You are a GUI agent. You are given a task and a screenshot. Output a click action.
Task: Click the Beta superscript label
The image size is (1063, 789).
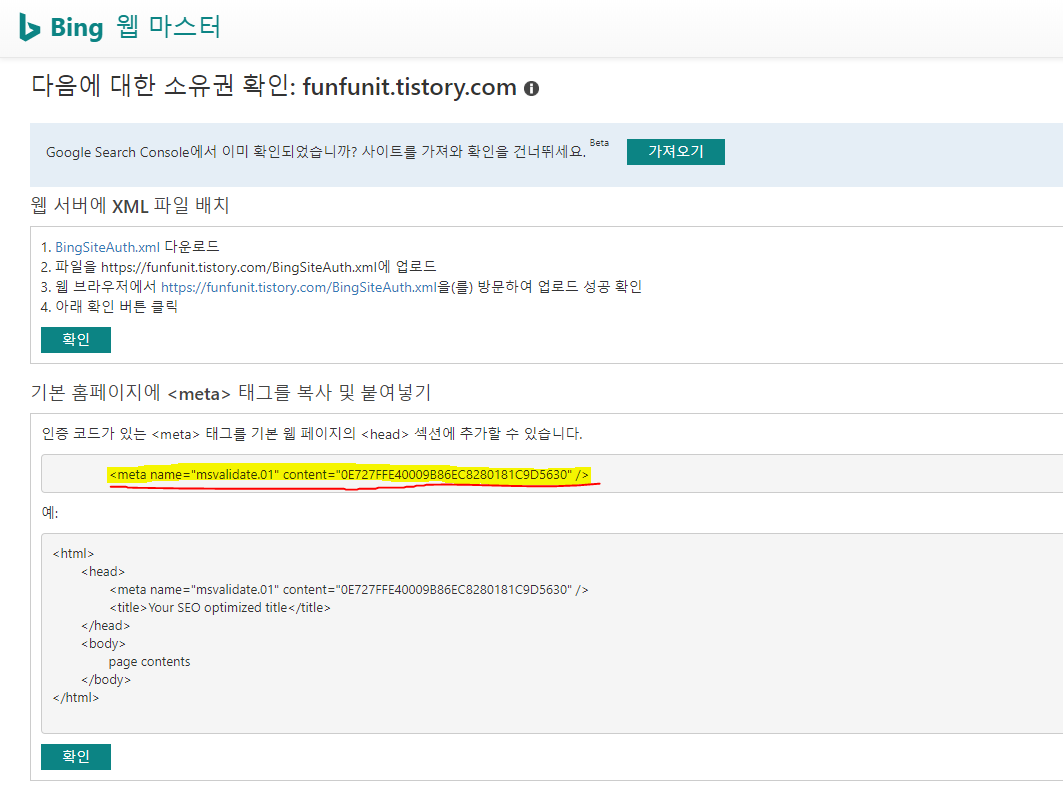(599, 143)
